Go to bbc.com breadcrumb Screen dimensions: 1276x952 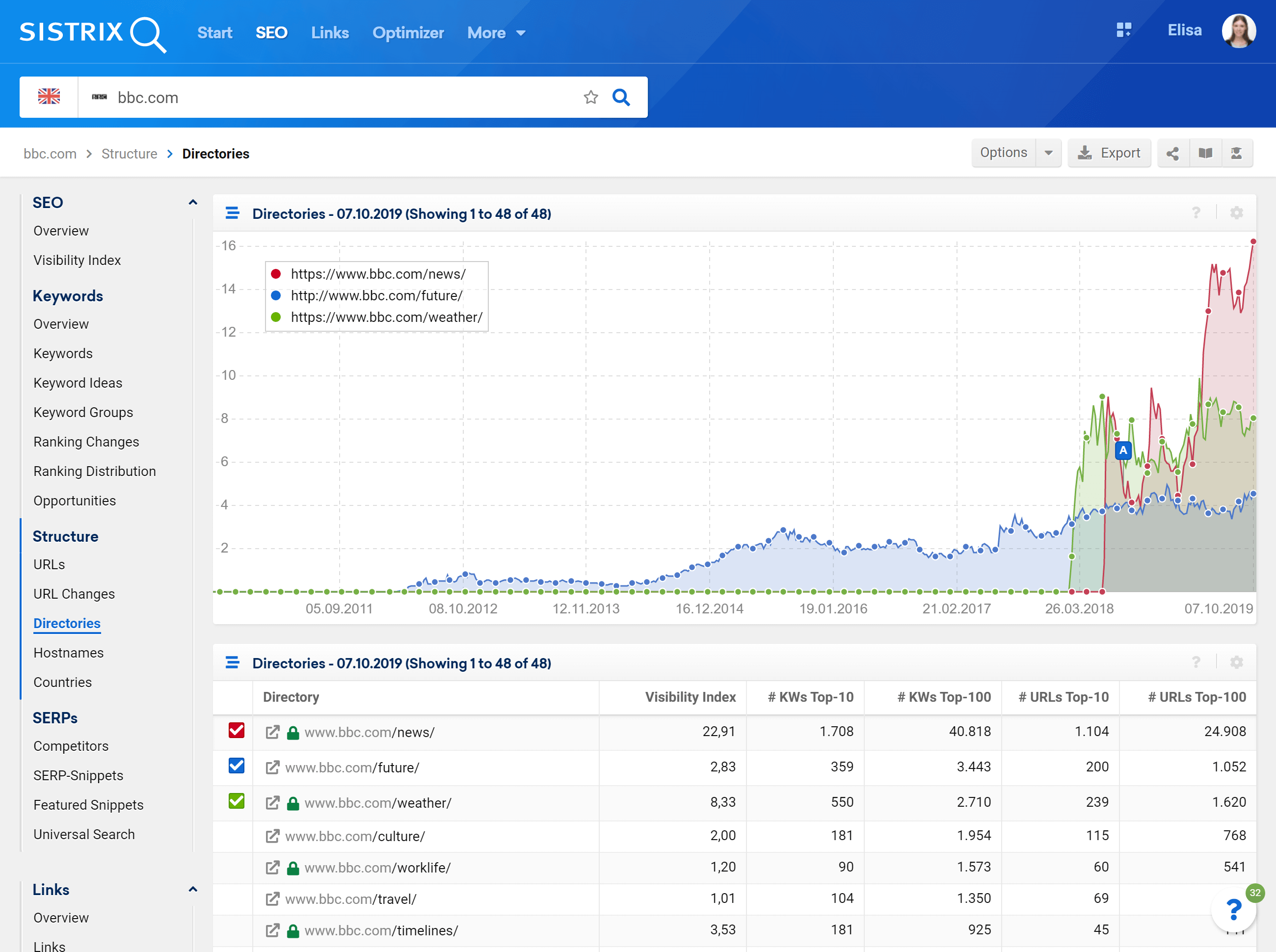pyautogui.click(x=50, y=154)
